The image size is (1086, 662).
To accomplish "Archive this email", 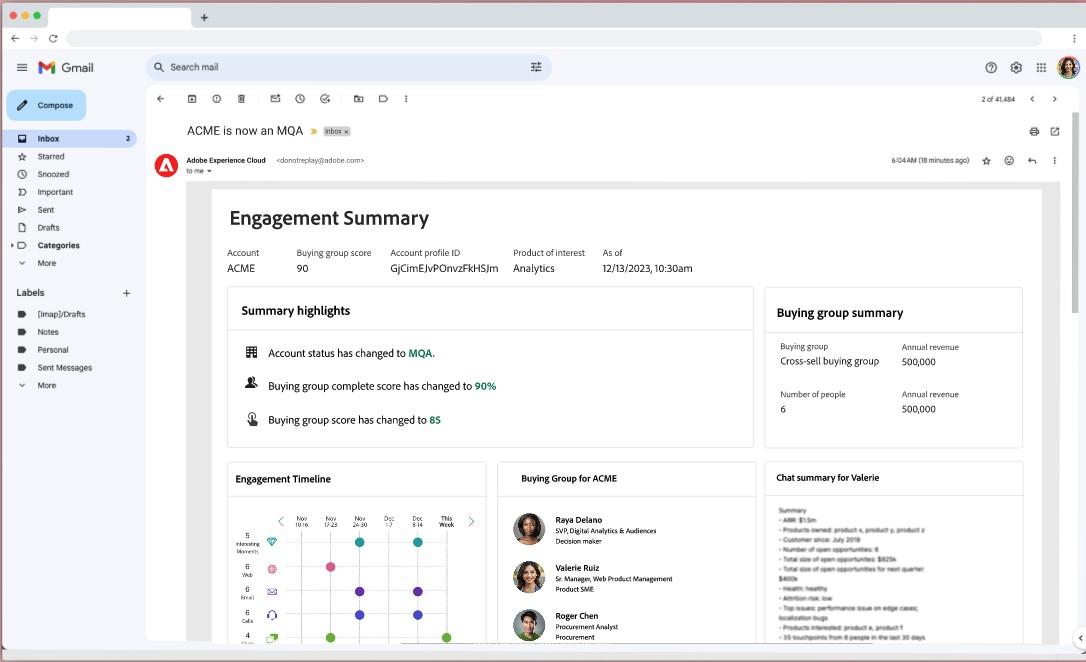I will coord(192,99).
